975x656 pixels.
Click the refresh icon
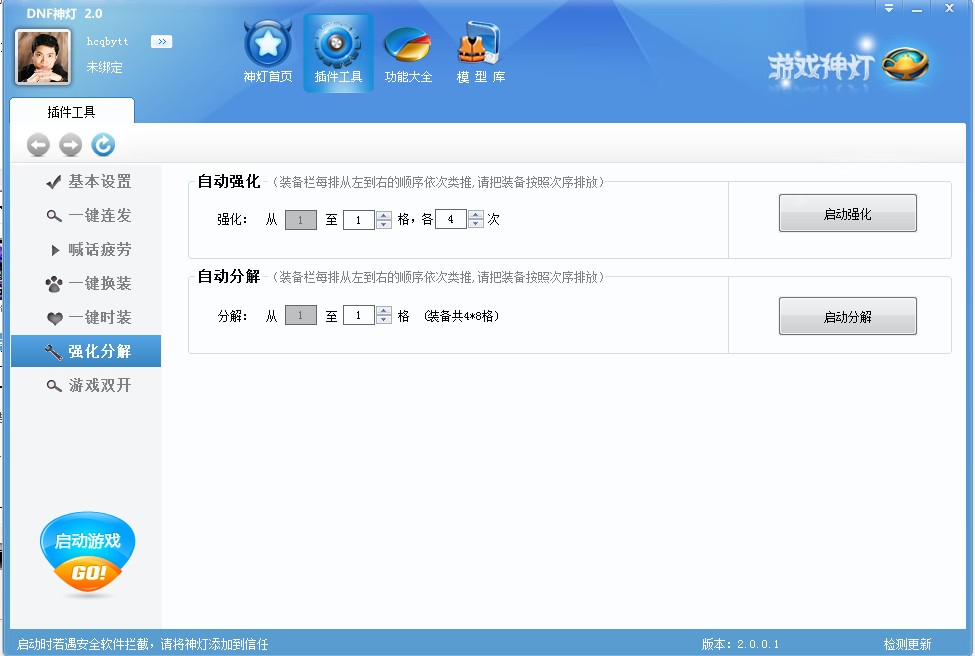[x=103, y=145]
